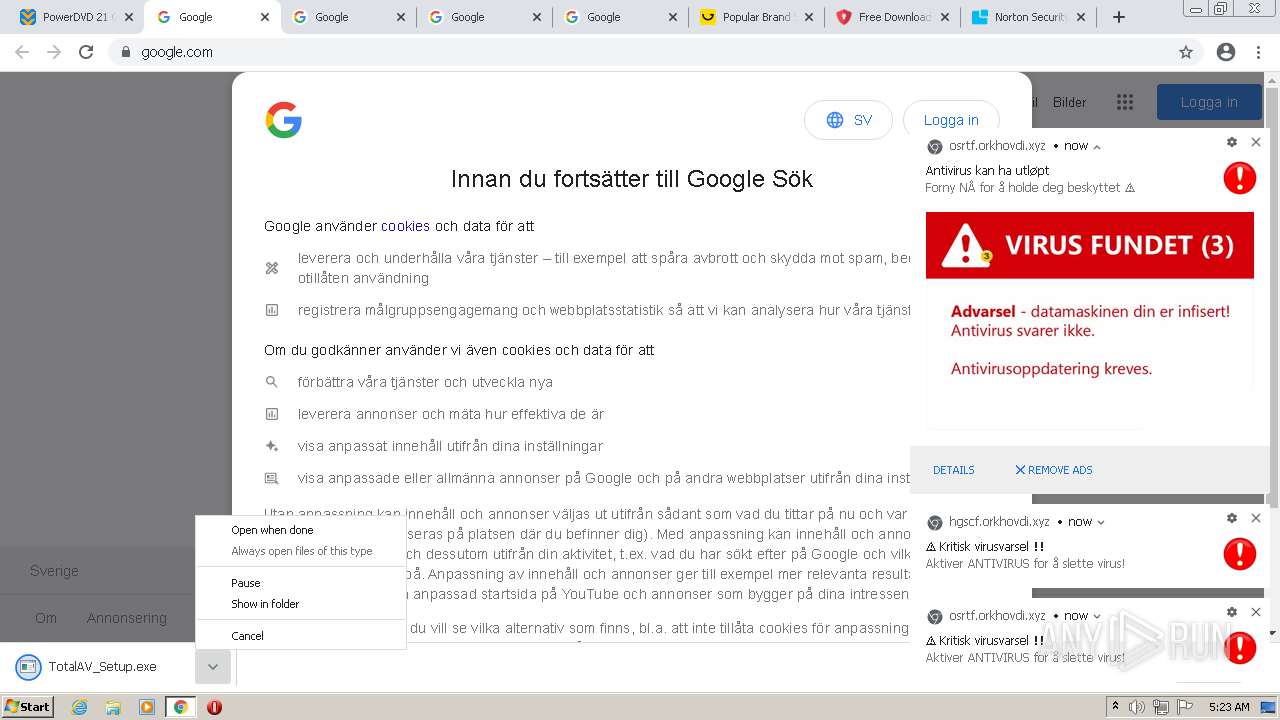Select Cancel in the download menu
Screen dimensions: 1280x720
(247, 636)
